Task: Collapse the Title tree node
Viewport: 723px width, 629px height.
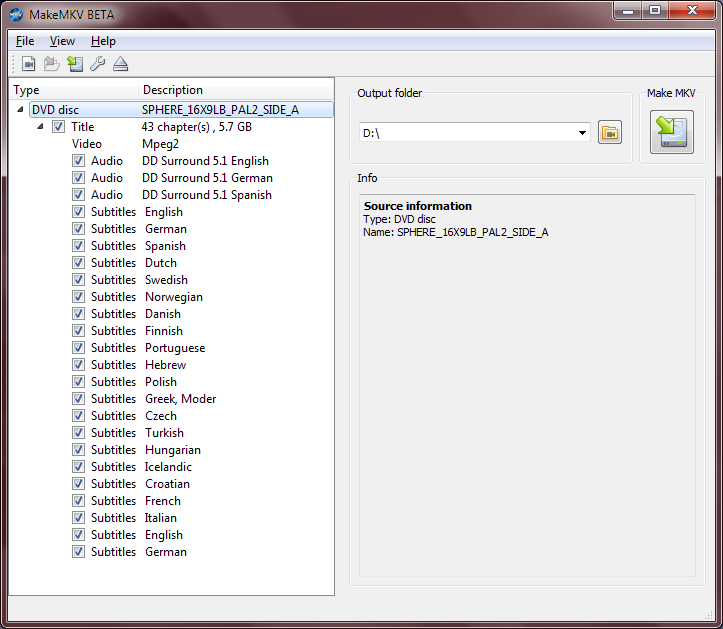Action: [41, 126]
